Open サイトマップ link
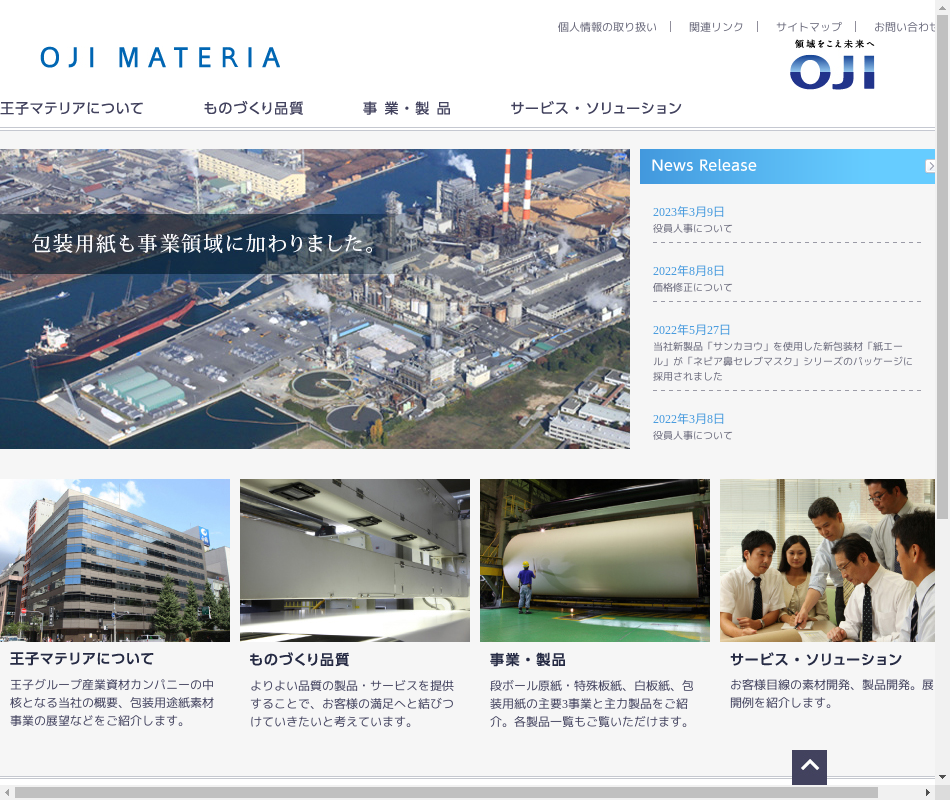 tap(809, 27)
